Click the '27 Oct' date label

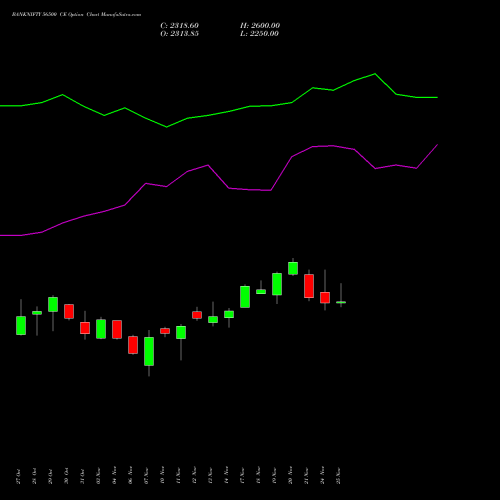click(18, 476)
